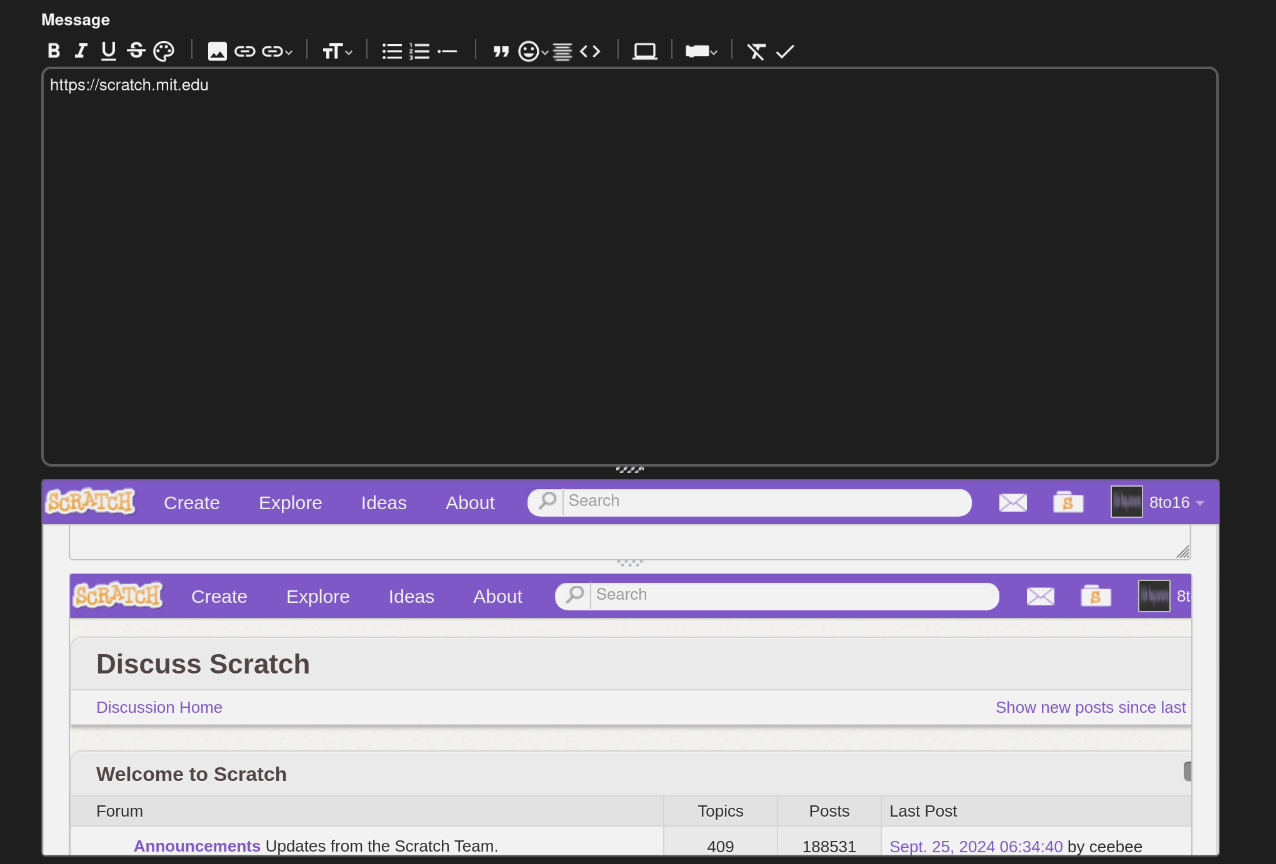Clear formatting with the crossed-out T icon
1276x864 pixels.
[x=756, y=51]
